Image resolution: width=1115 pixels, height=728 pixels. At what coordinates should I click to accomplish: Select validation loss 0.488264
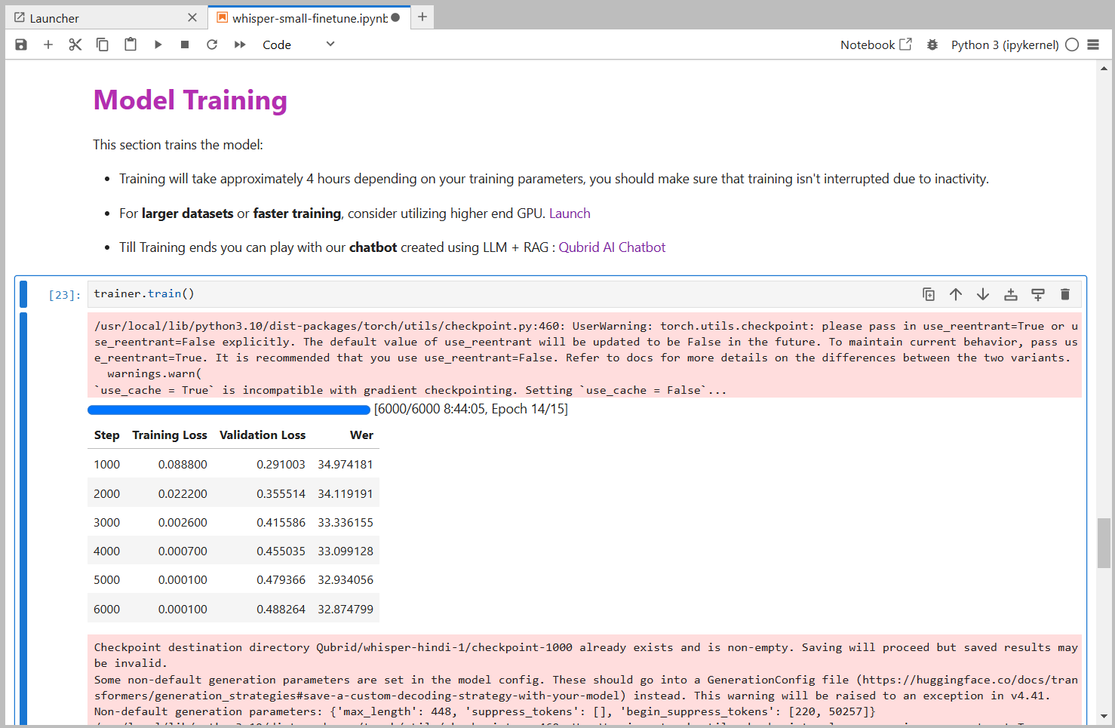click(x=281, y=609)
